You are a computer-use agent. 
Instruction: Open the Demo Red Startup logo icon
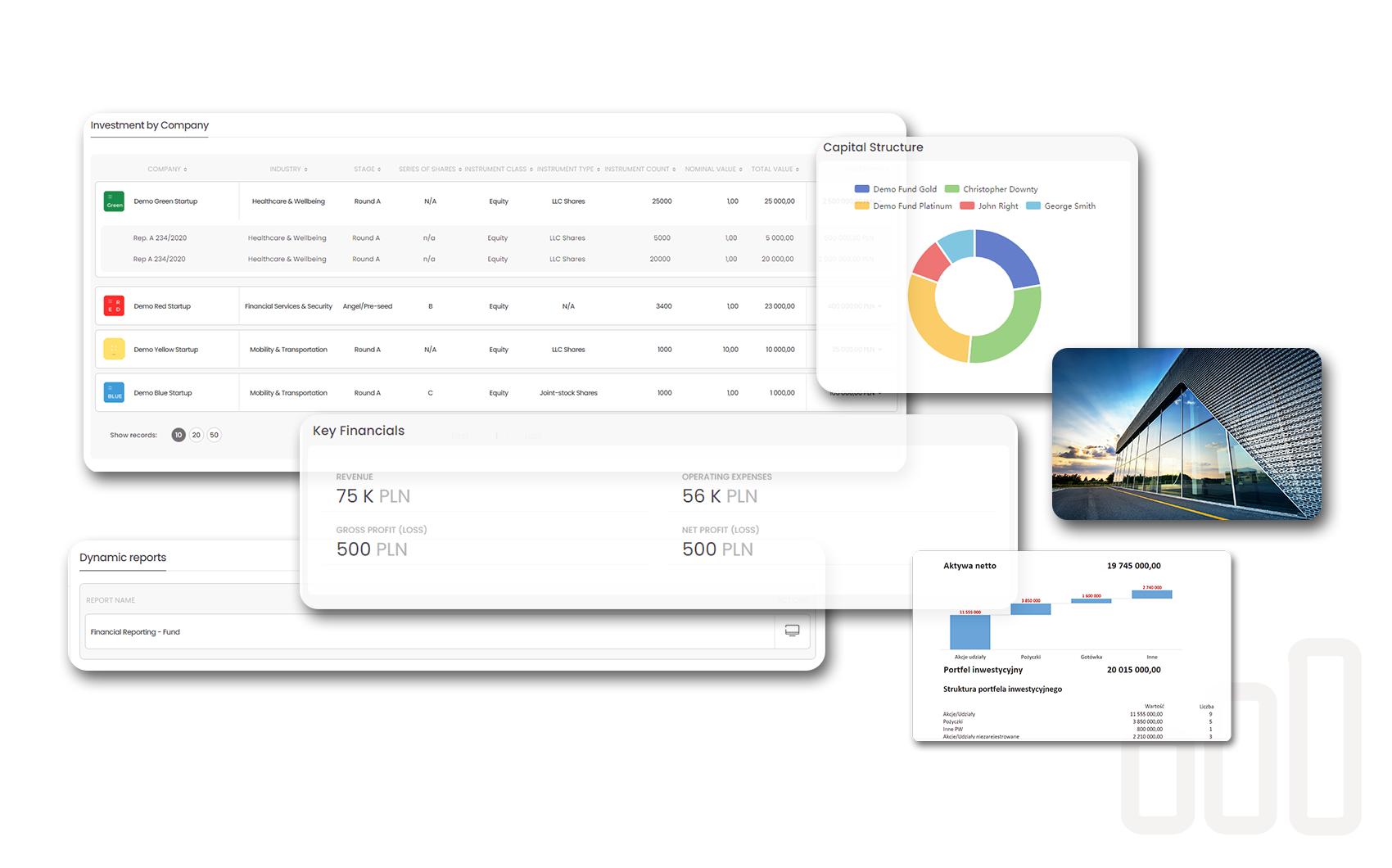click(x=114, y=306)
